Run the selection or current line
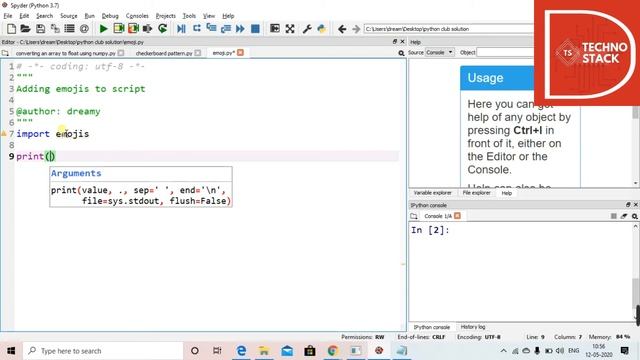The image size is (640, 360). click(147, 29)
